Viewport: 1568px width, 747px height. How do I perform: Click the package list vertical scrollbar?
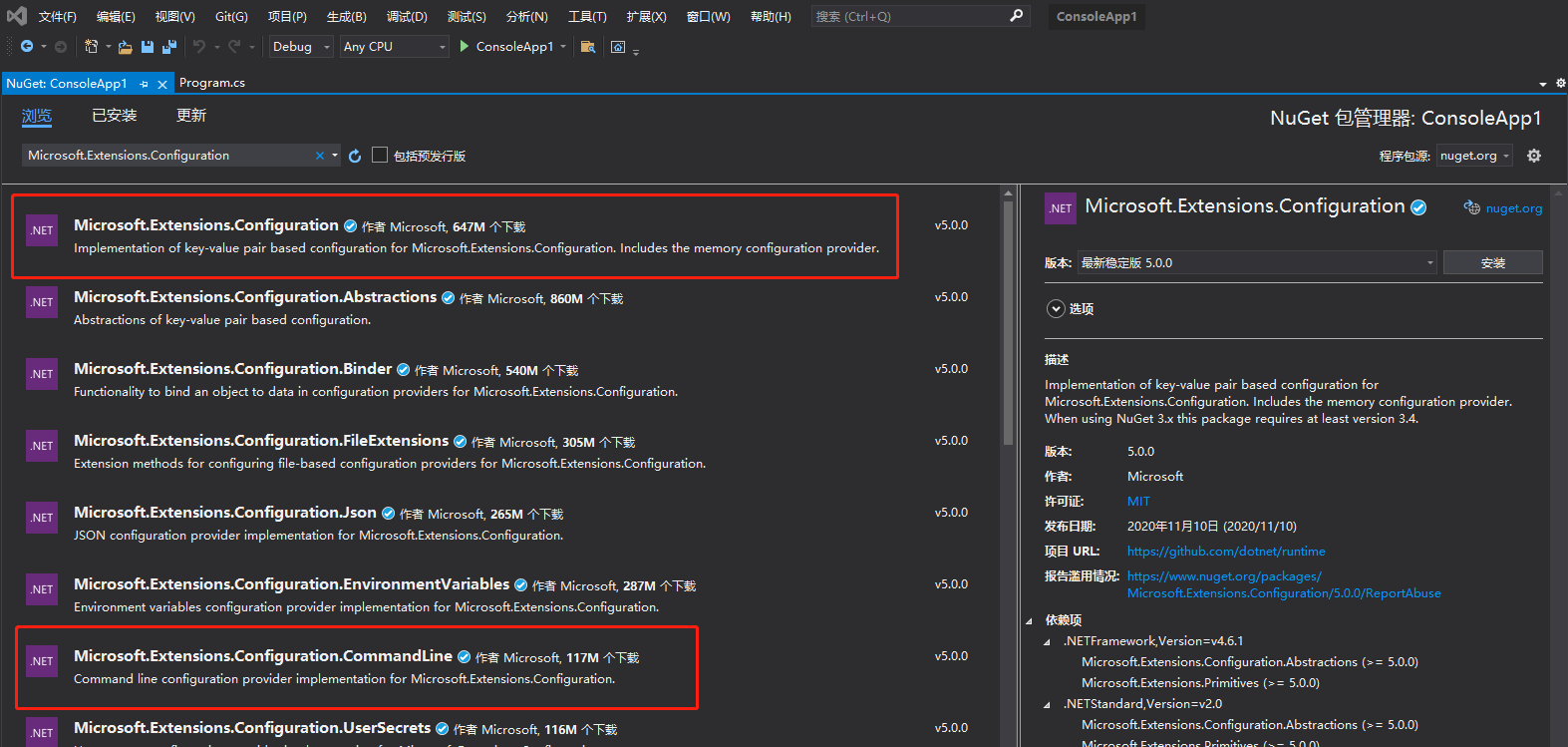(1008, 321)
